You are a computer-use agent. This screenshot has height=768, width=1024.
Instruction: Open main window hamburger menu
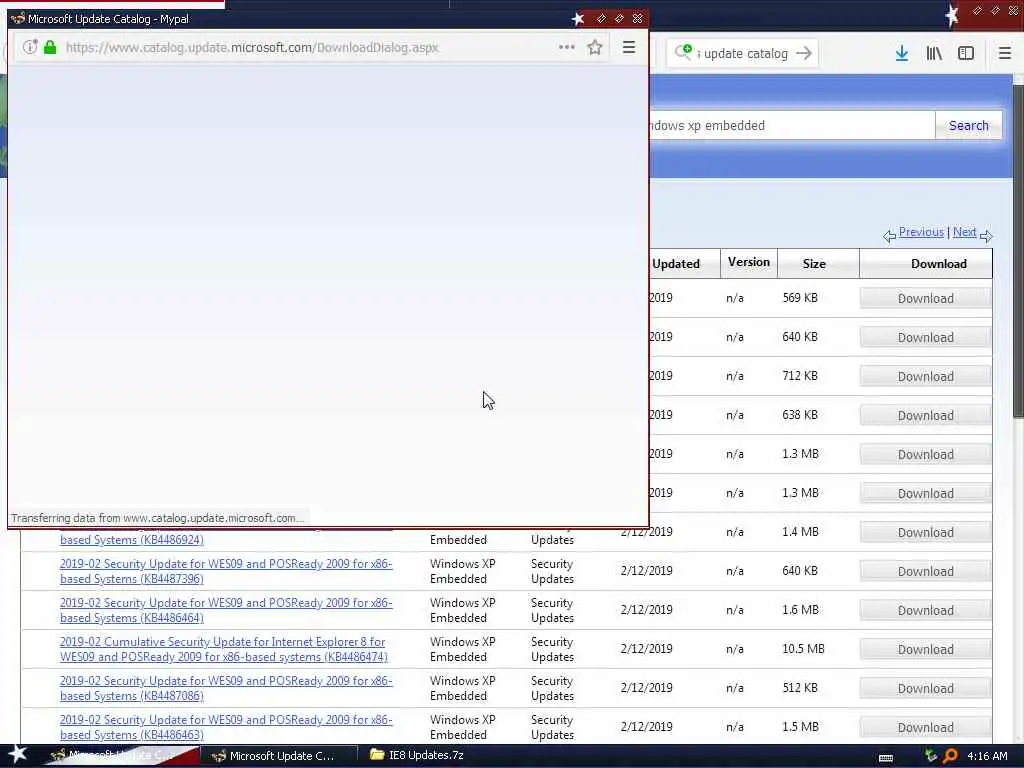click(x=1005, y=53)
